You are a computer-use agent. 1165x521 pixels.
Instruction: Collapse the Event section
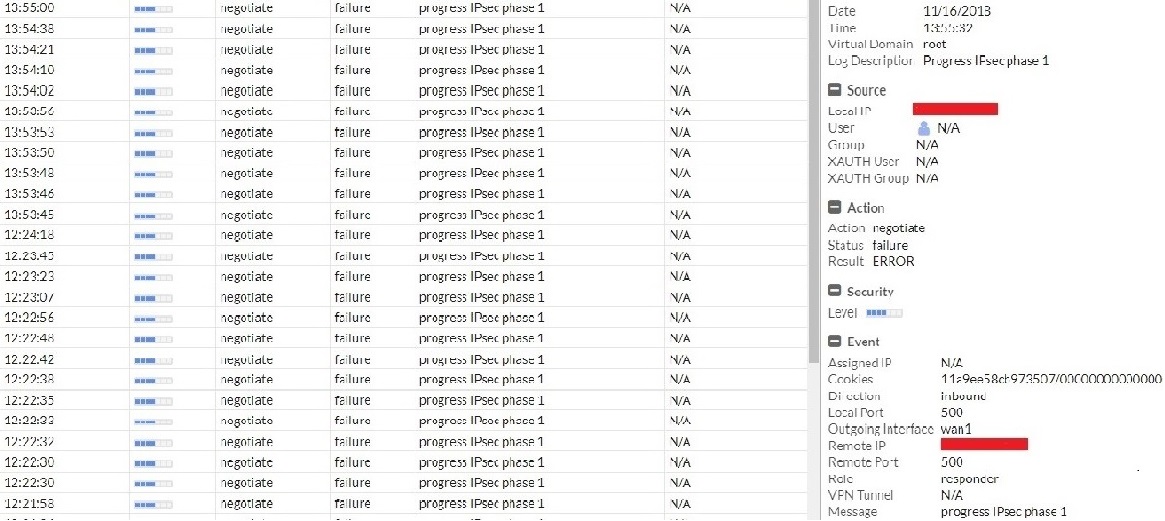pos(835,341)
